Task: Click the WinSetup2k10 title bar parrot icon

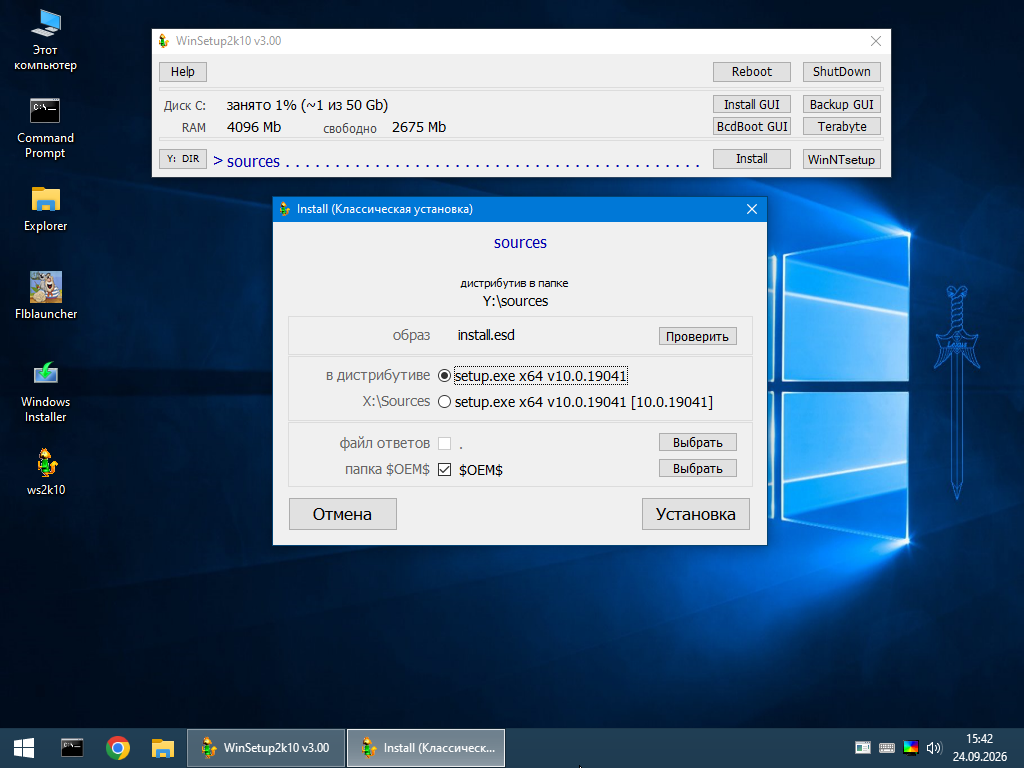Action: click(164, 40)
